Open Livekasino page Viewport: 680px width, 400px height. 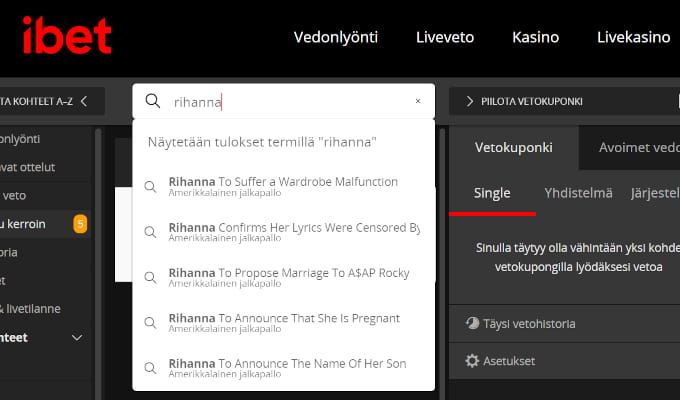634,37
